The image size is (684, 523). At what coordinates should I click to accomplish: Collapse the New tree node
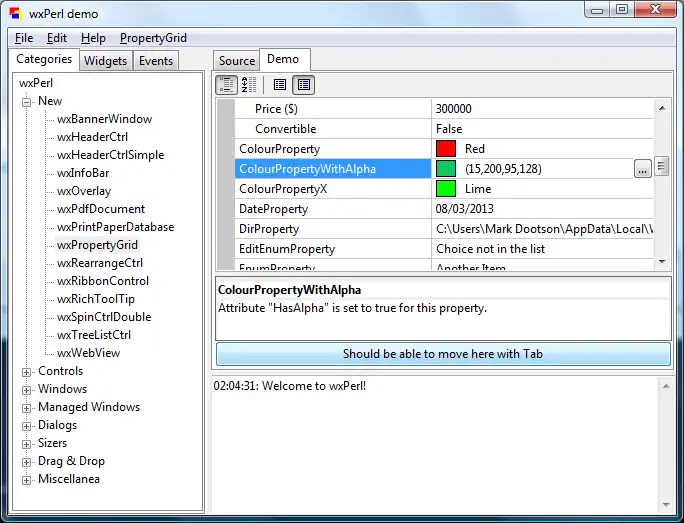[x=27, y=102]
